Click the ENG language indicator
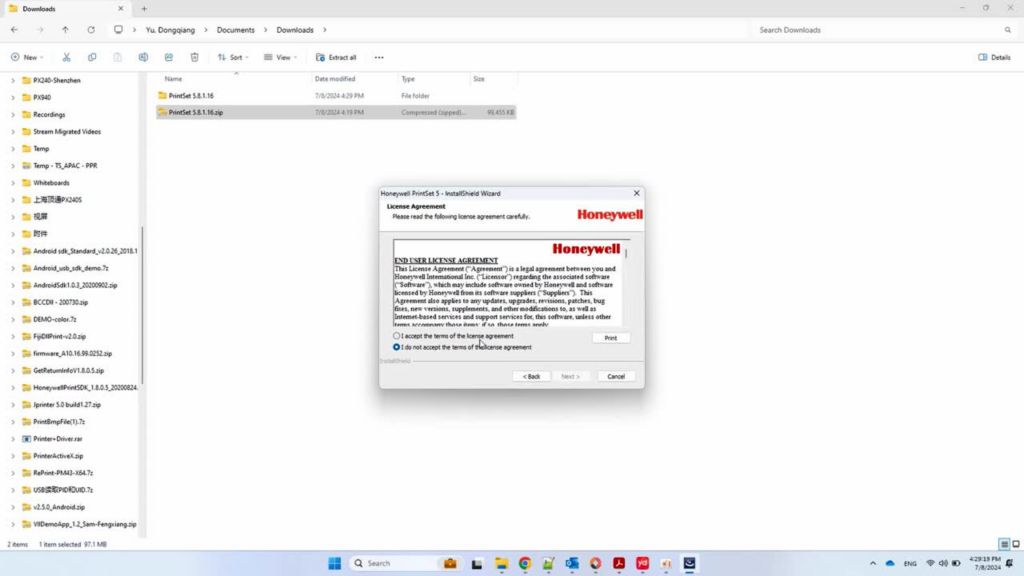Screen dimensions: 1024x576 910,563
